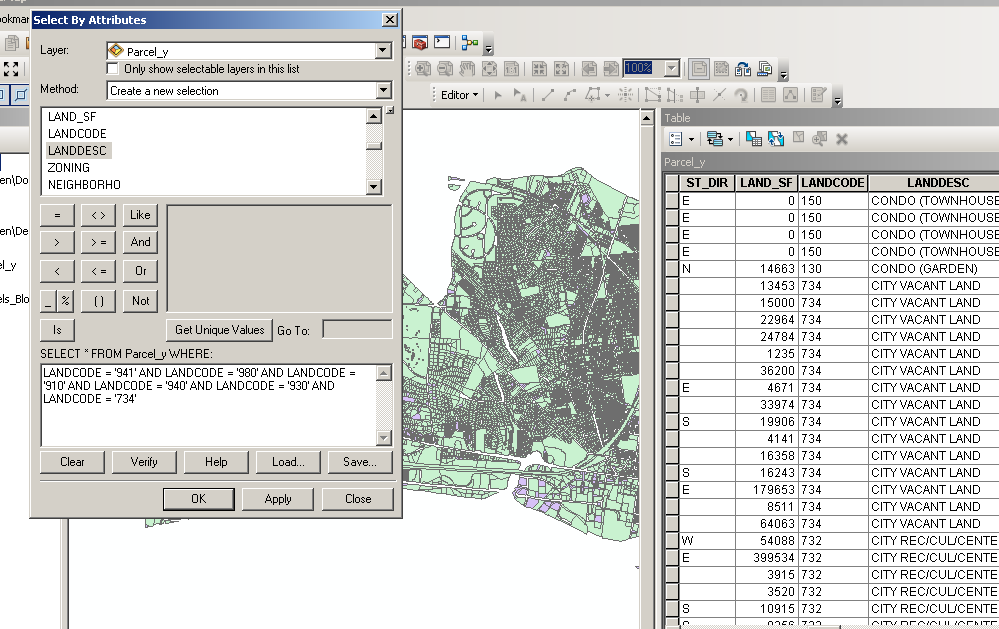Open the Python command line window
This screenshot has width=999, height=629.
coord(442,43)
